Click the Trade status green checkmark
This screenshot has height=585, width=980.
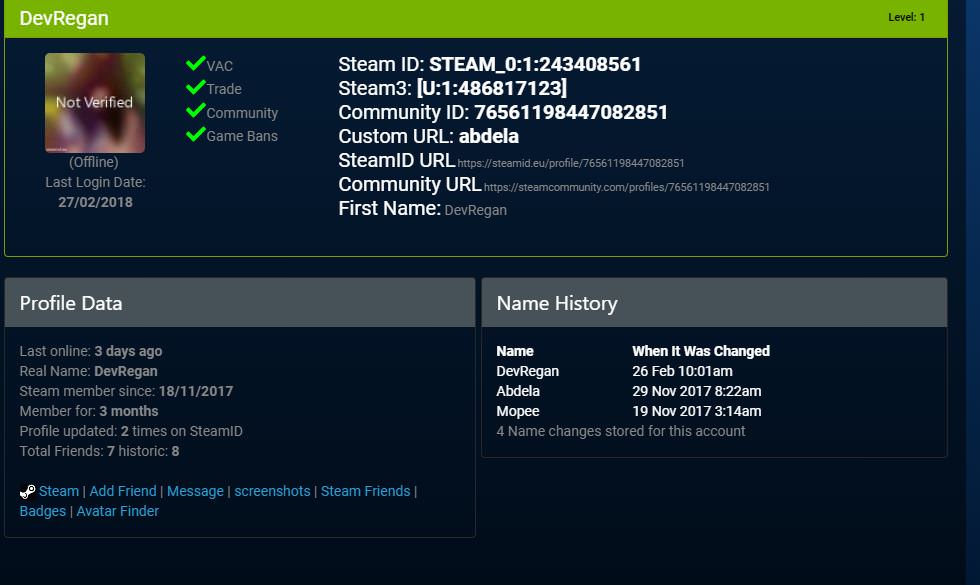[x=196, y=87]
